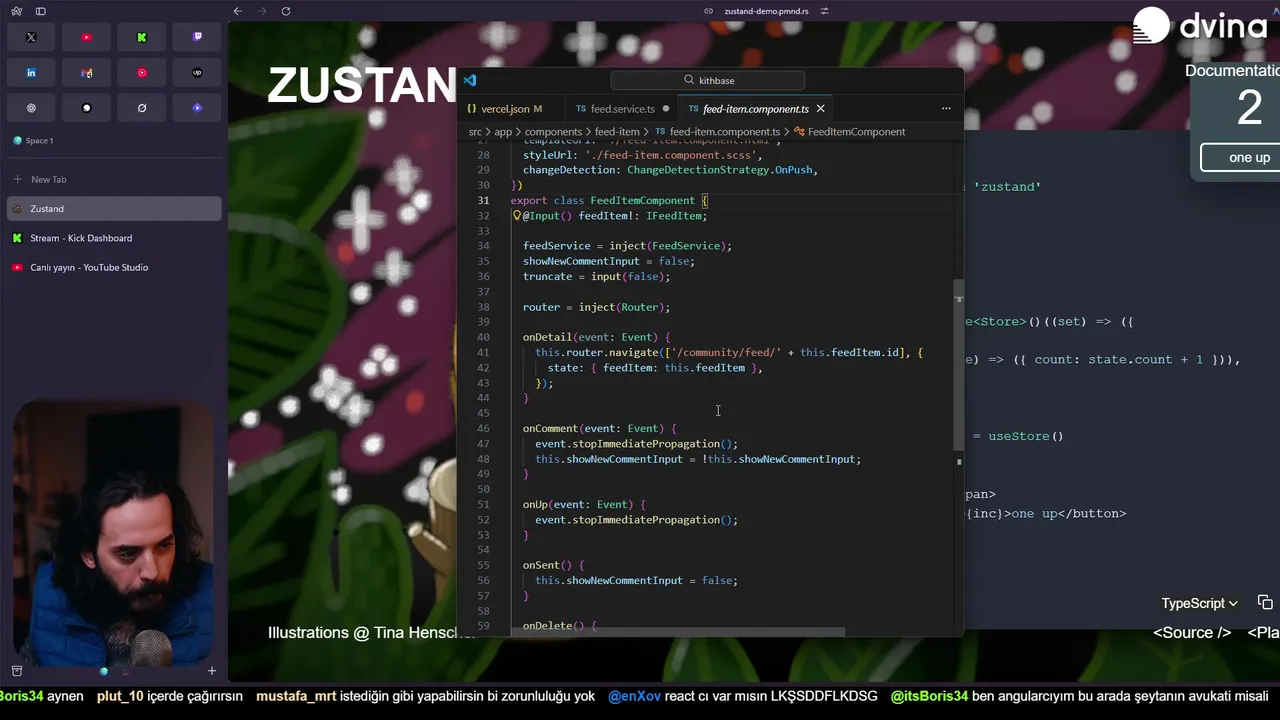Click the onComment method name
1280x720 pixels.
pyautogui.click(x=550, y=428)
